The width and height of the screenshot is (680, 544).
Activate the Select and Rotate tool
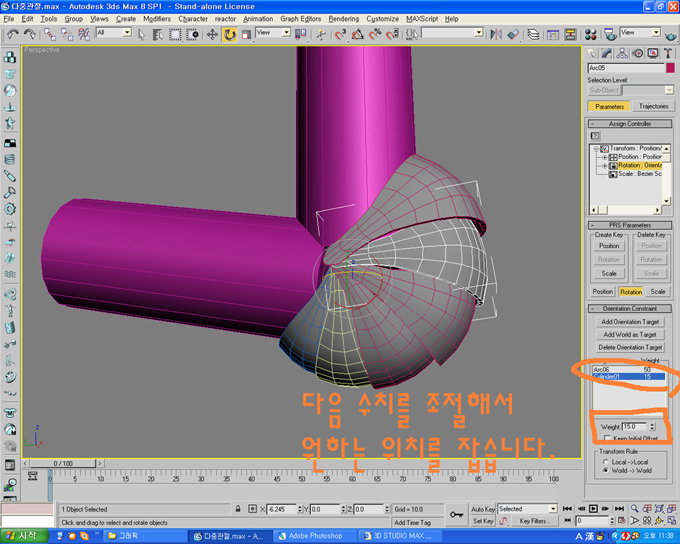tap(230, 34)
